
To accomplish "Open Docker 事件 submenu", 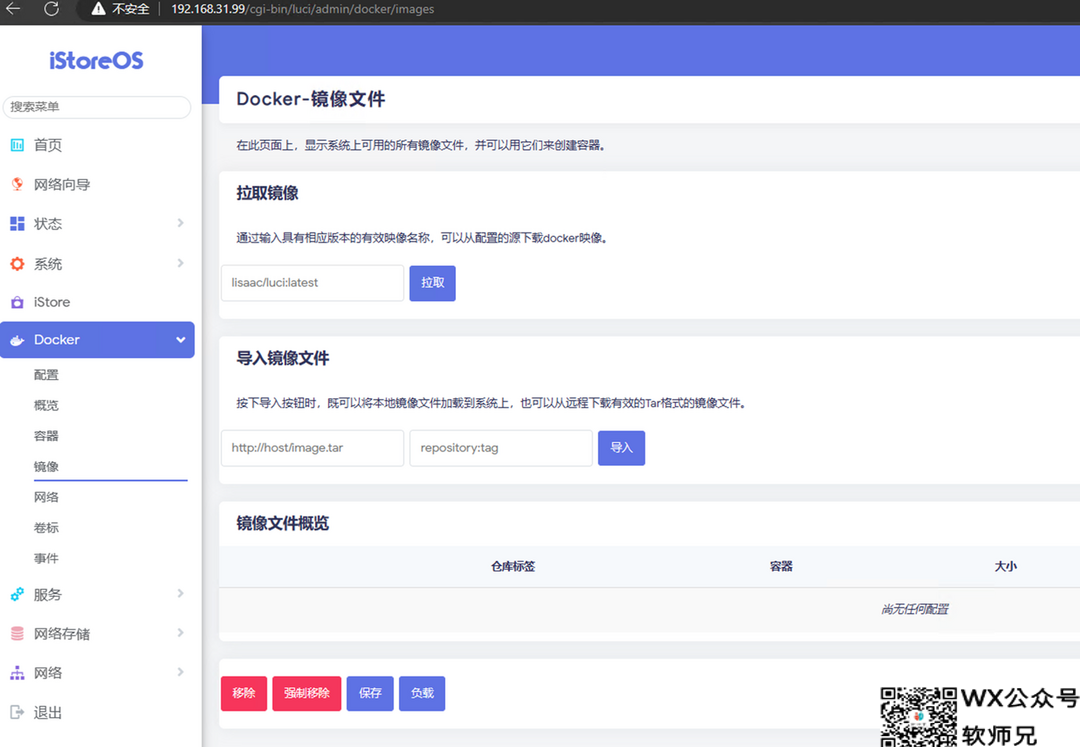I will 46,558.
